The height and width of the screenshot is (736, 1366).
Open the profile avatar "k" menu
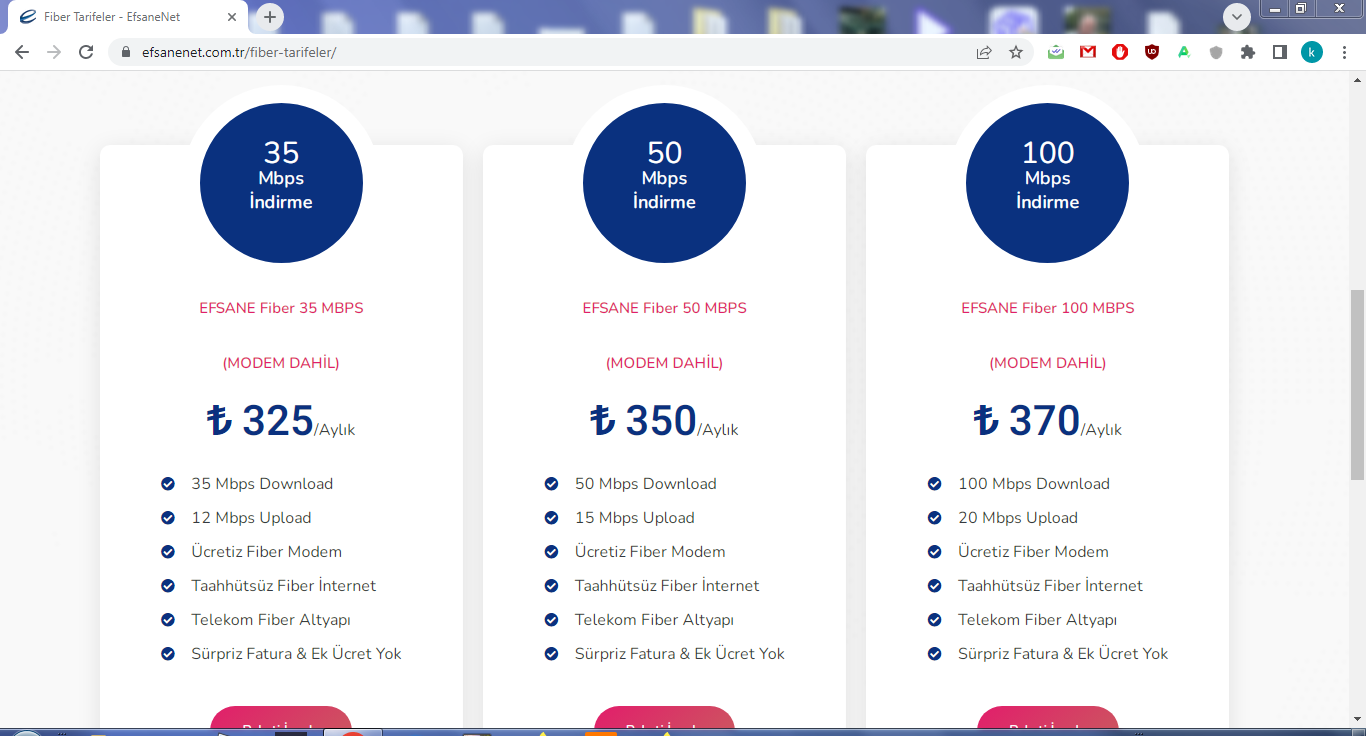click(x=1312, y=52)
